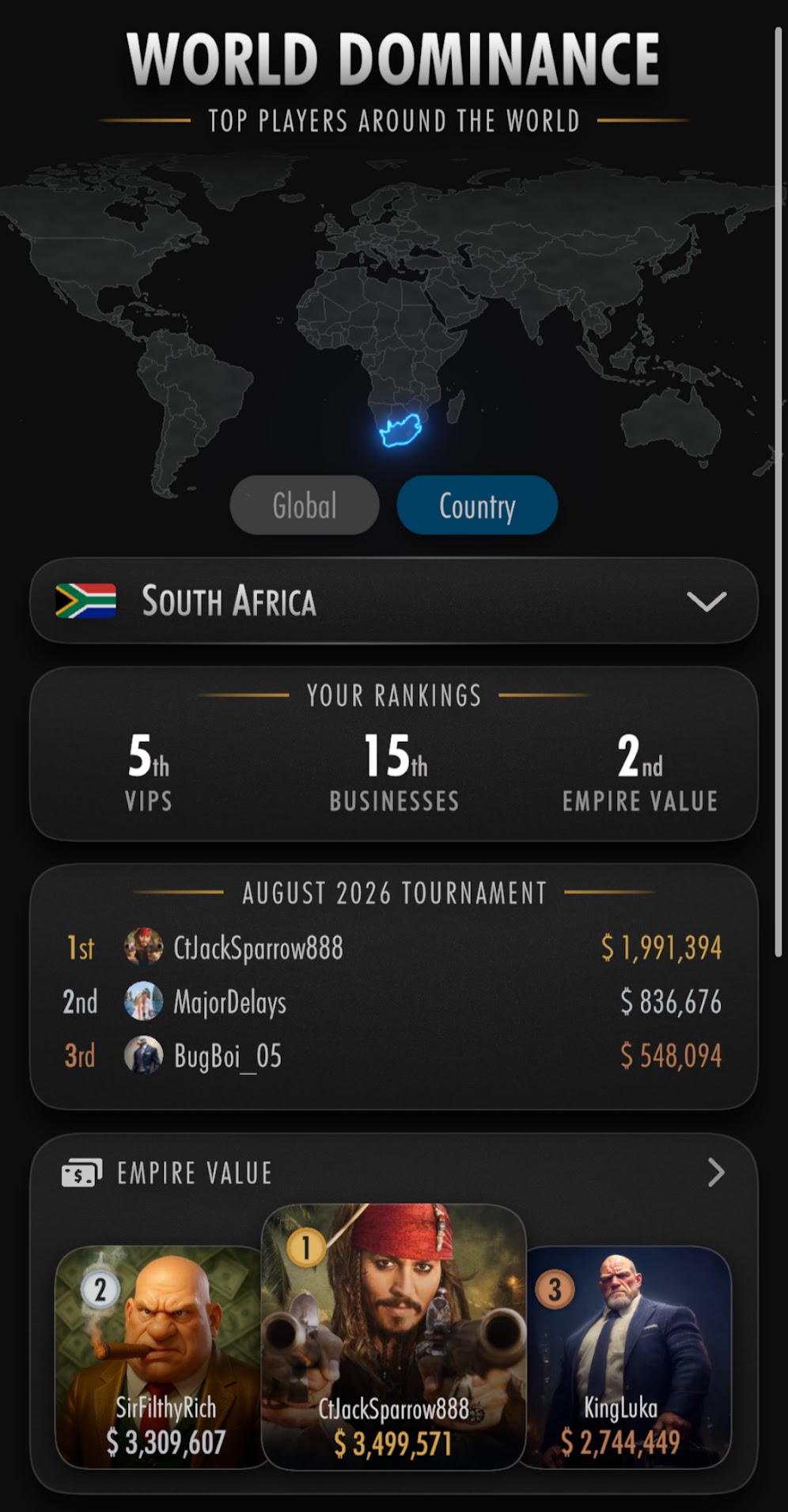View the CtJackSparrow888 first-place card
Viewport: 788px width, 1512px height.
(393, 1337)
